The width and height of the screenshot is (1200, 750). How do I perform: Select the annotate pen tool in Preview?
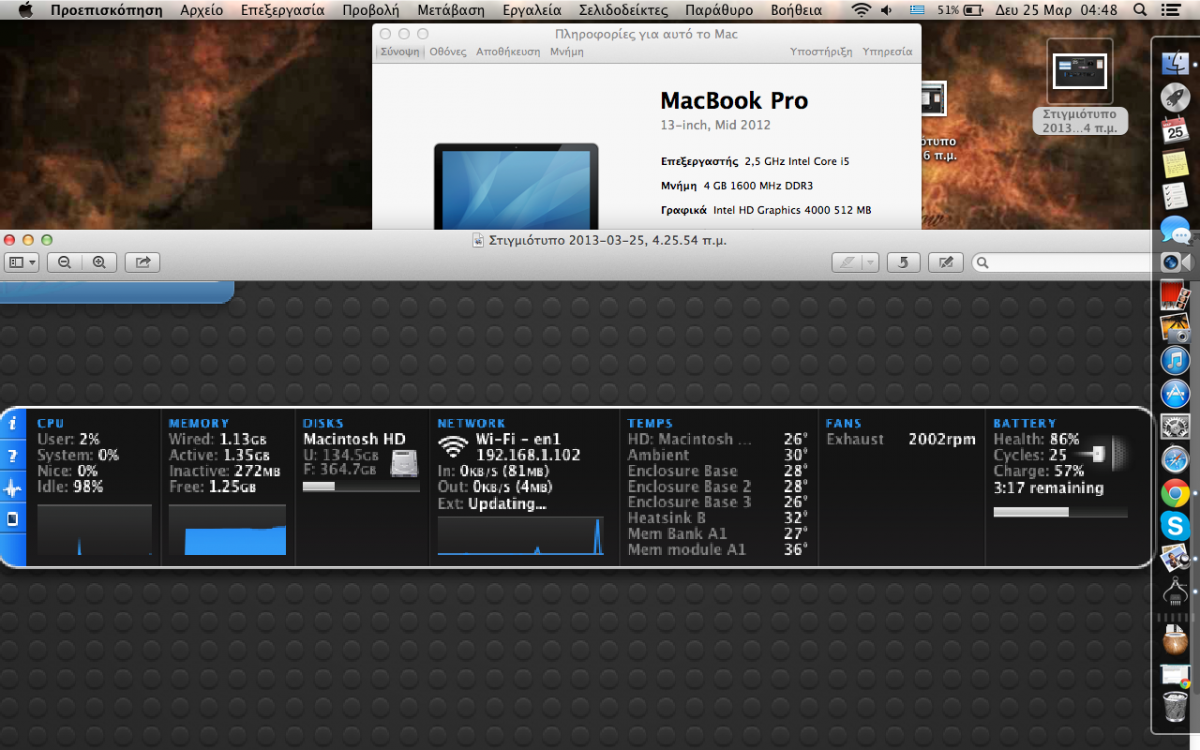tap(847, 262)
